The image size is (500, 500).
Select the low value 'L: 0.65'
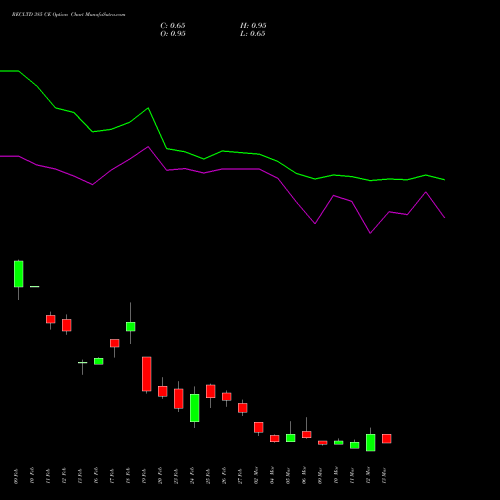click(253, 34)
